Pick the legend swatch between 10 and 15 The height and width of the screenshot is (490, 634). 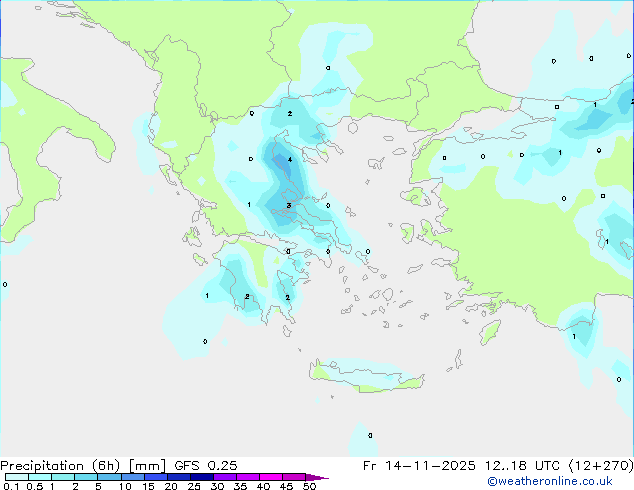pos(133,477)
